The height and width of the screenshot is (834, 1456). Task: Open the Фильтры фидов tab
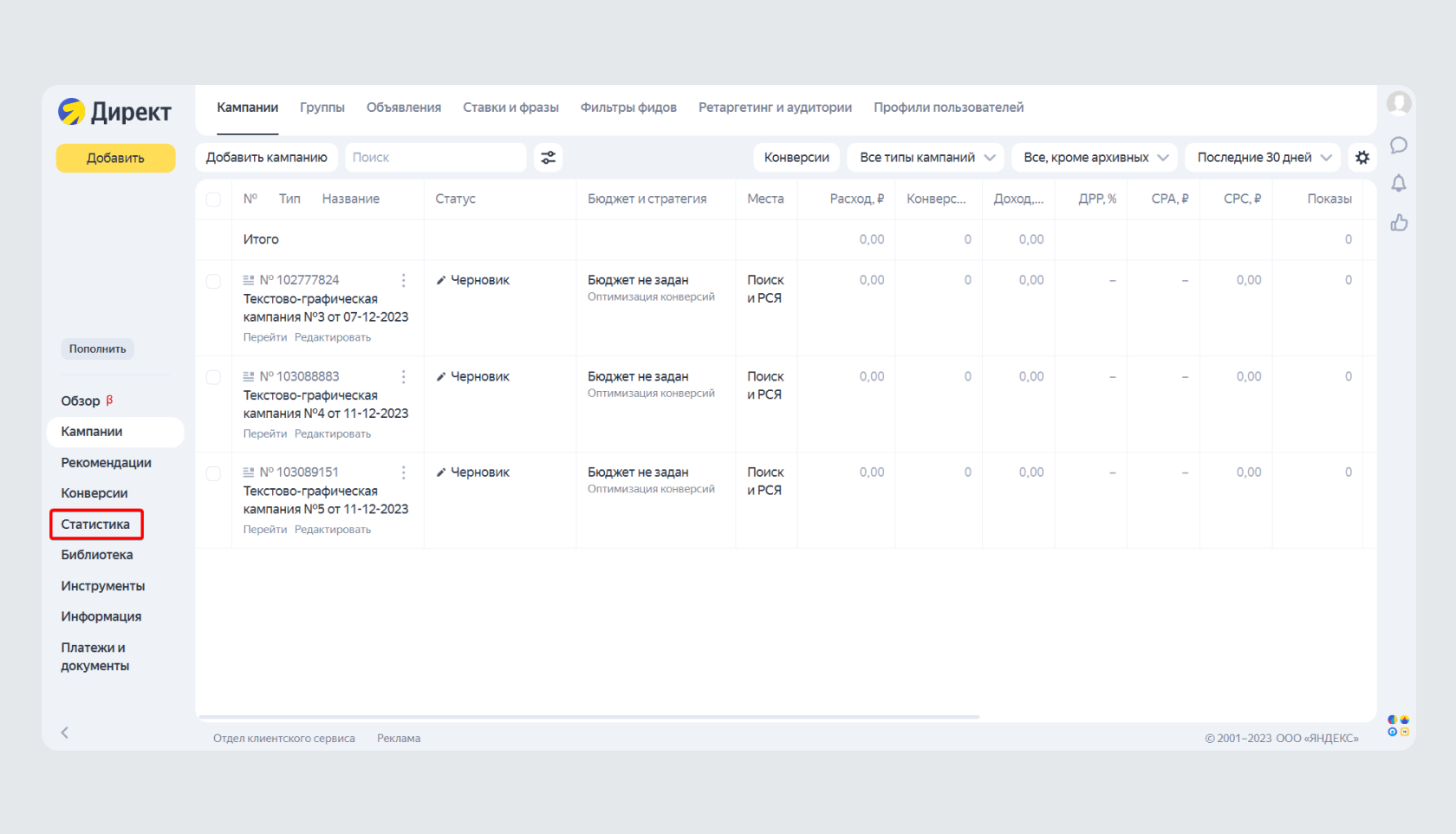pos(628,108)
